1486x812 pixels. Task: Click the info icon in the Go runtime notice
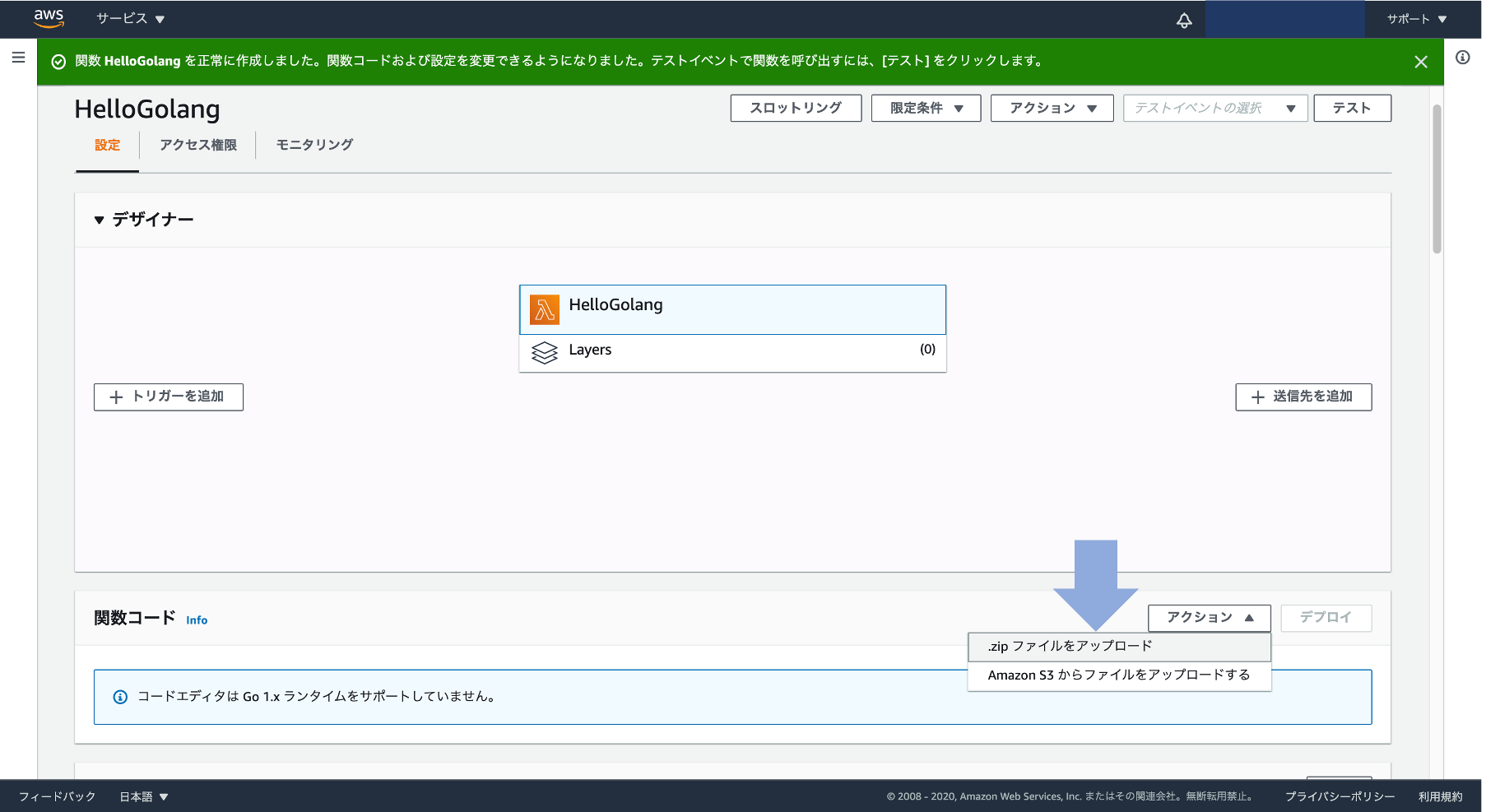(x=120, y=697)
